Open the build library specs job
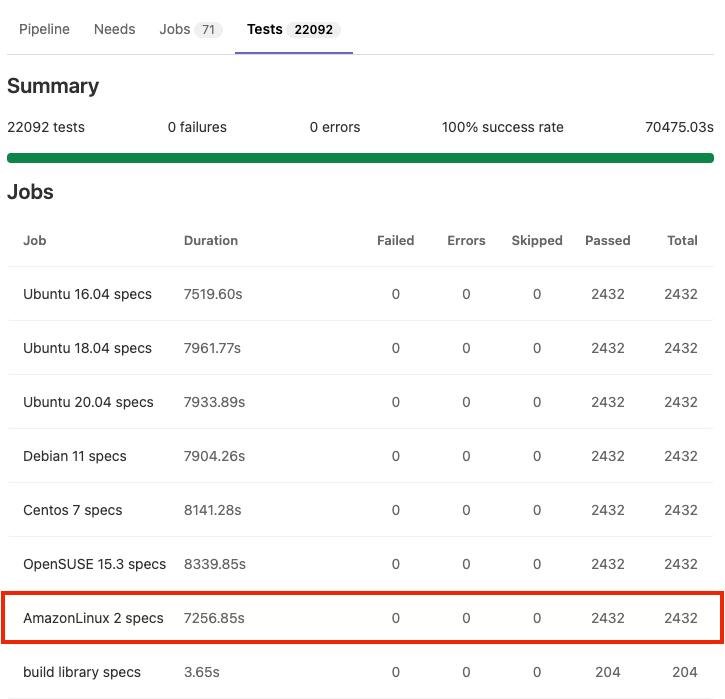 point(82,672)
